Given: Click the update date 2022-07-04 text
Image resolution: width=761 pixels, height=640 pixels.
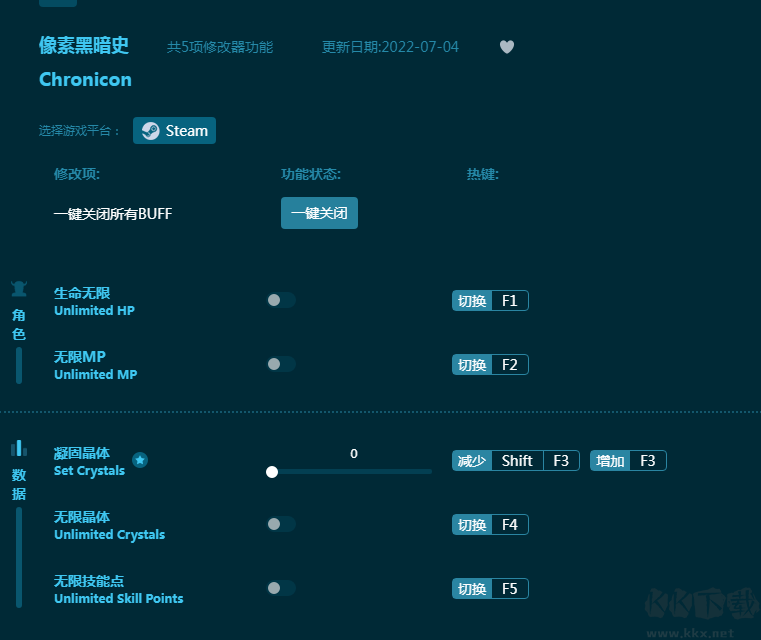Looking at the screenshot, I should pyautogui.click(x=390, y=47).
